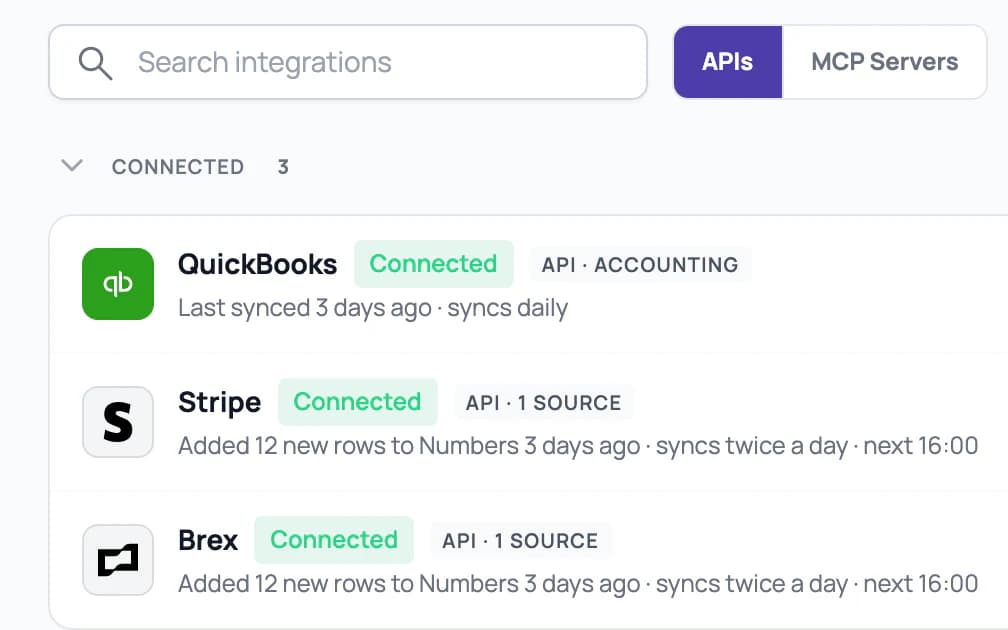Screen dimensions: 1008x630
Task: Select the Brex integration name
Action: pyautogui.click(x=208, y=540)
